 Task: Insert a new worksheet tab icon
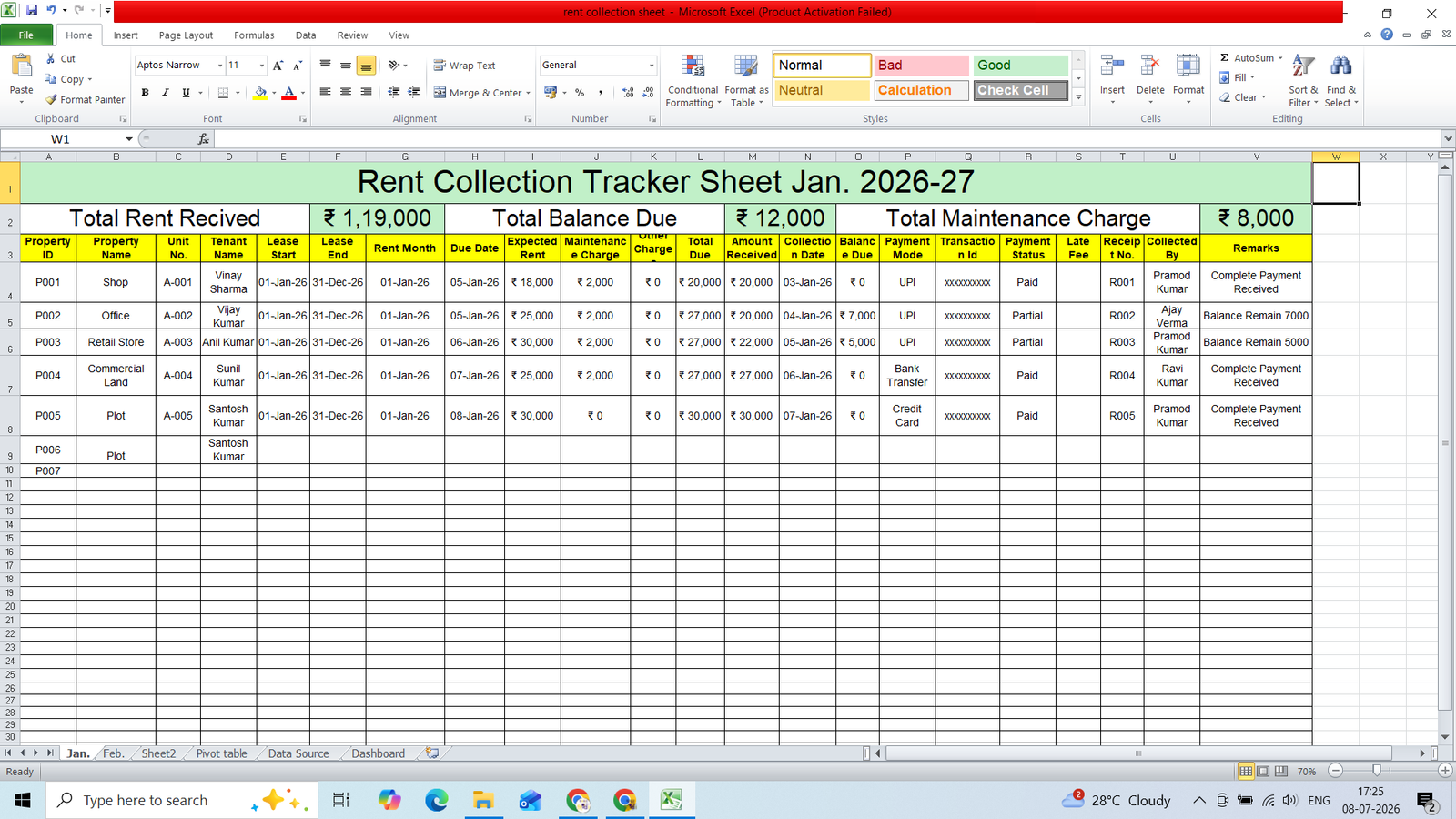(432, 753)
